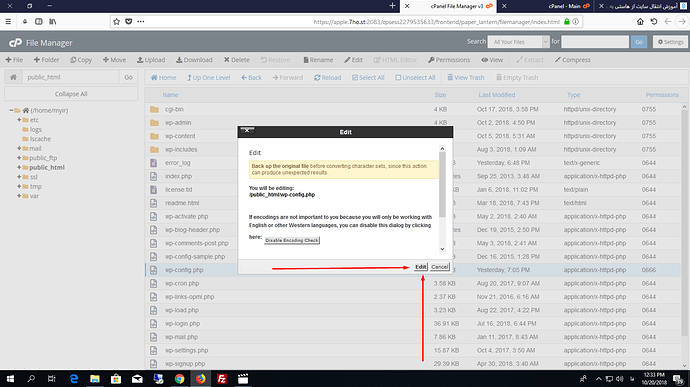Click the Download toolbar button
Viewport: 690px width, 387px height.
click(x=194, y=60)
